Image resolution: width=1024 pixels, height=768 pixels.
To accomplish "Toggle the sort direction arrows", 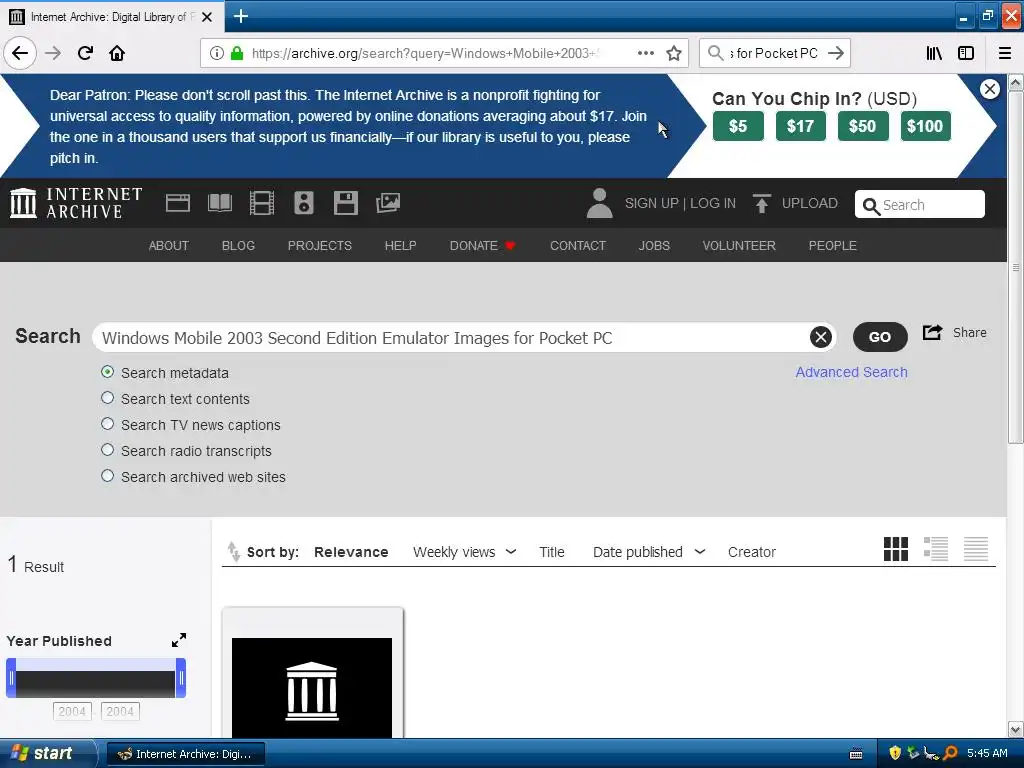I will coord(233,552).
